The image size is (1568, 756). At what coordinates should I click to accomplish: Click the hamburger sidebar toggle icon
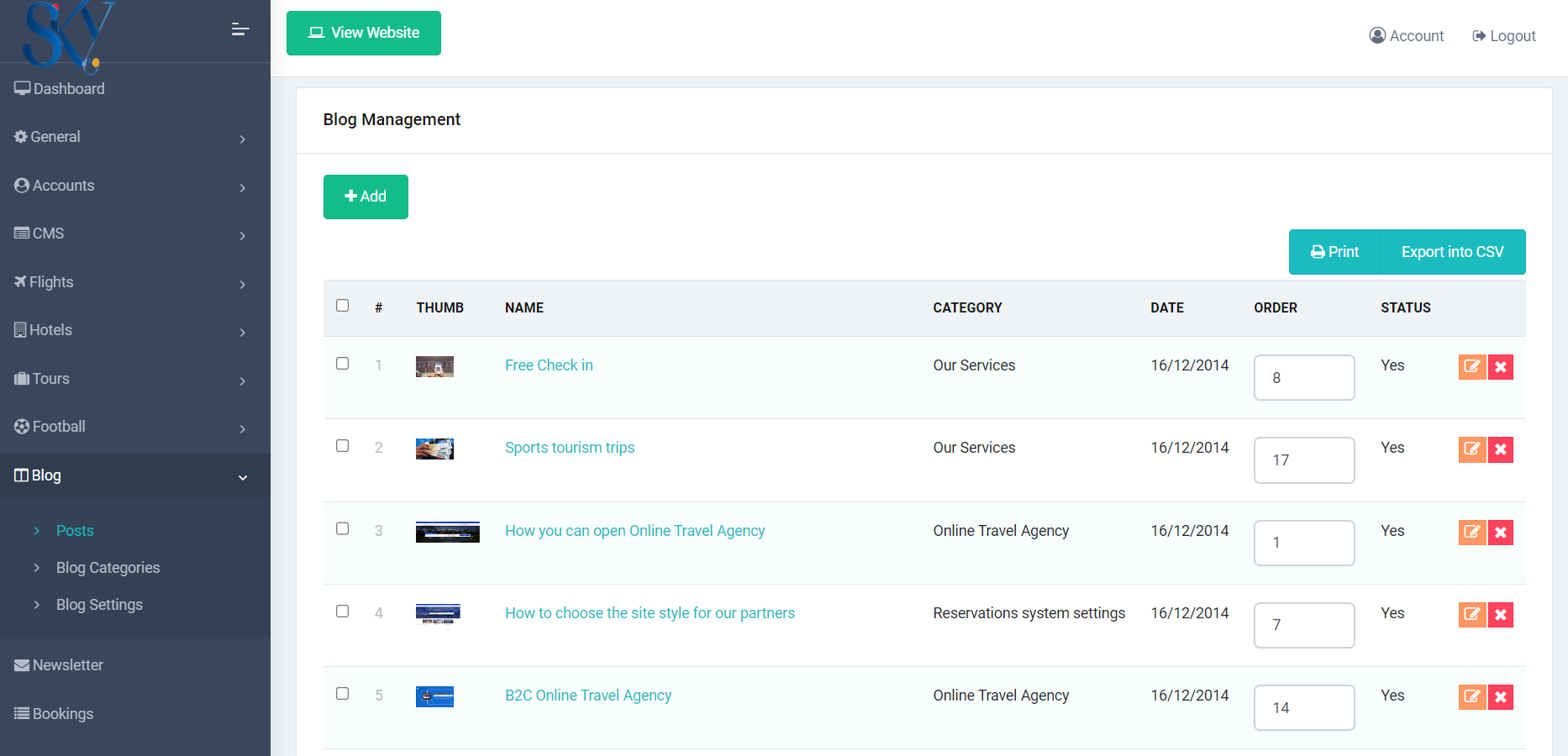pyautogui.click(x=240, y=30)
